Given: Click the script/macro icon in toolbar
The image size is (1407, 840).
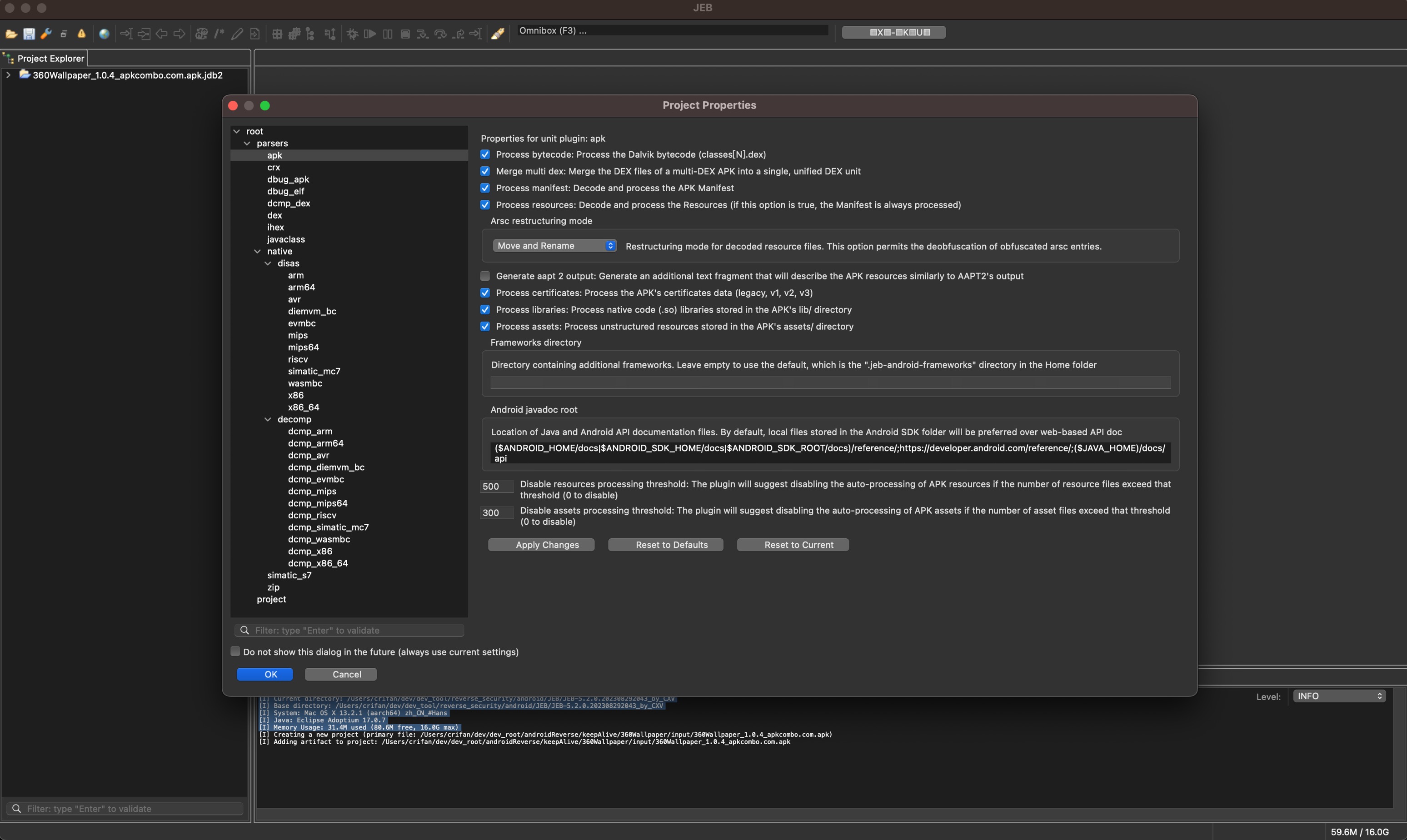Looking at the screenshot, I should 498,33.
